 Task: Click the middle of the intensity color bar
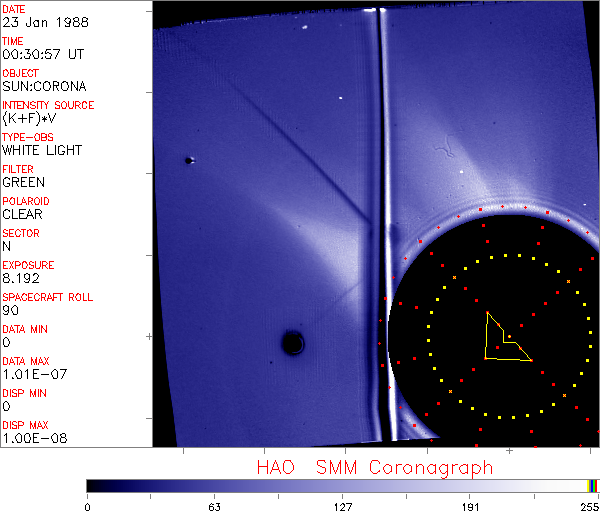click(x=340, y=485)
